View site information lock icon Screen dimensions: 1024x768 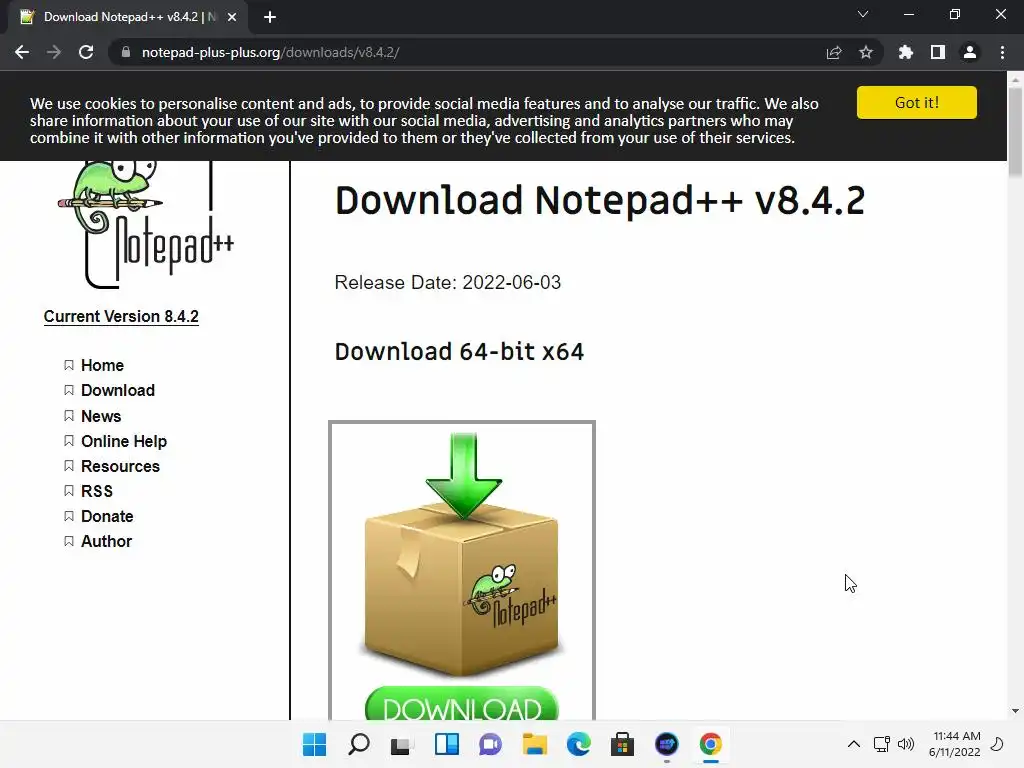[126, 52]
